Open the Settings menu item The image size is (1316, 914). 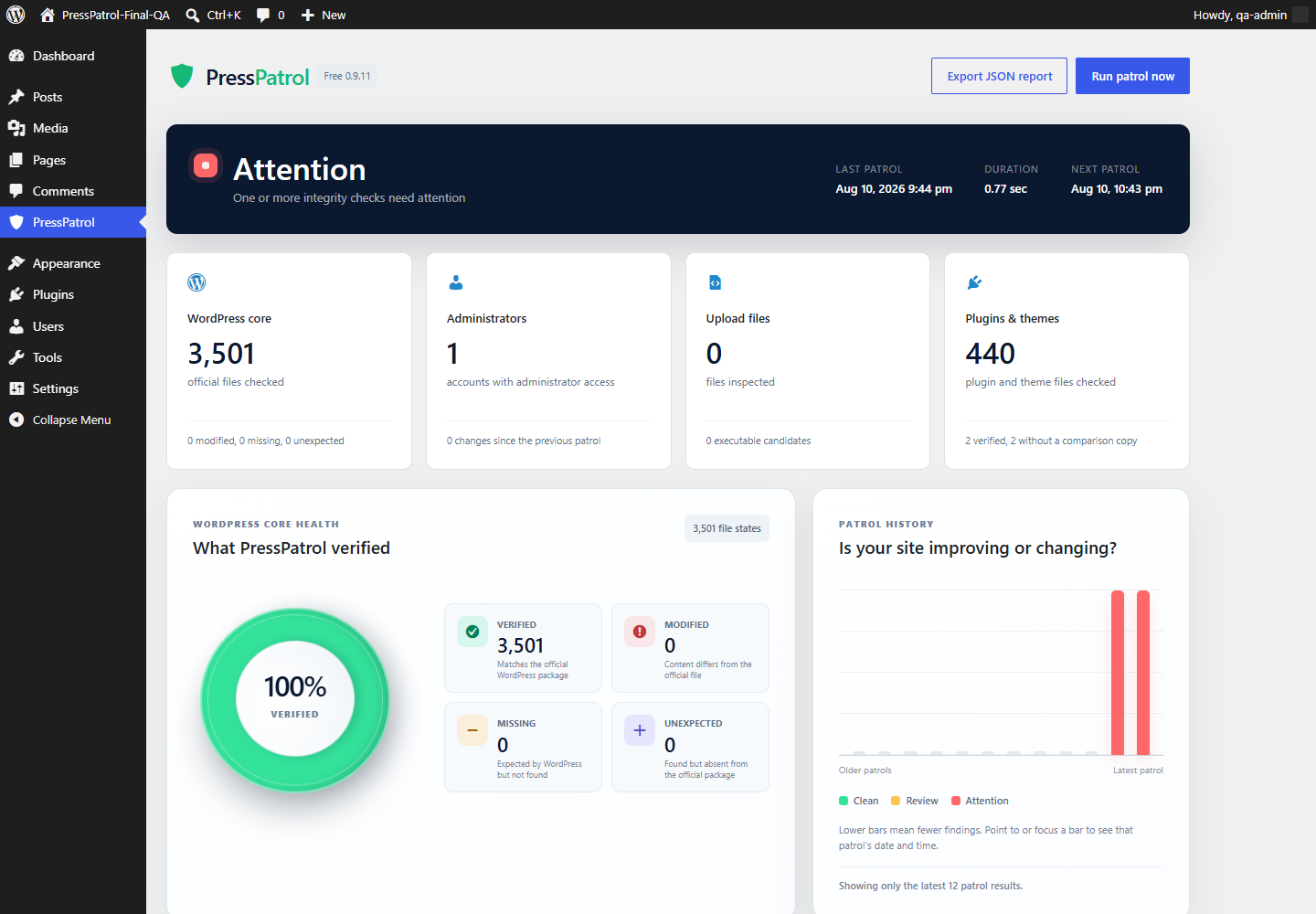[73, 388]
